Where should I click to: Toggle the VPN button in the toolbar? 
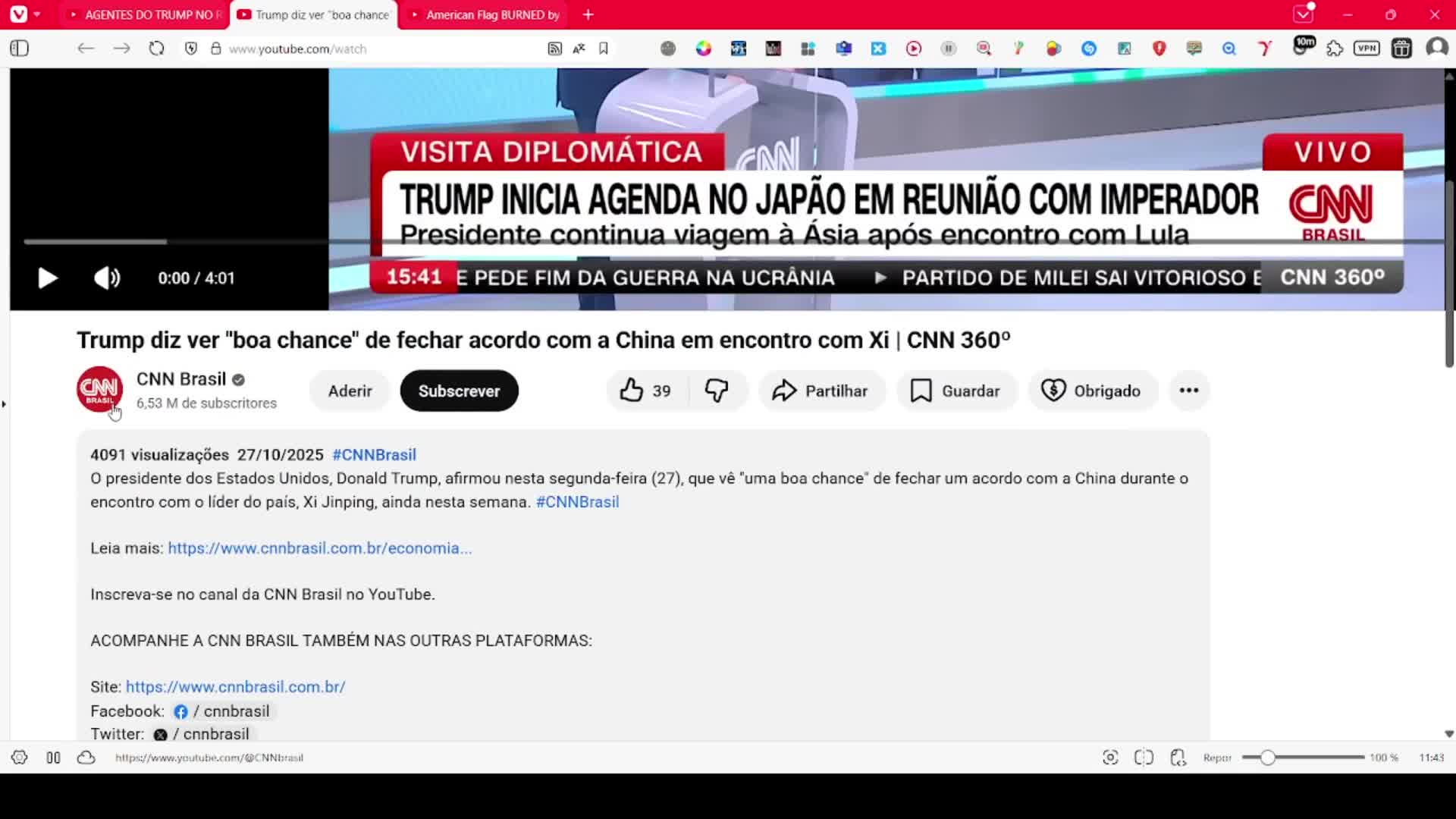coord(1367,49)
